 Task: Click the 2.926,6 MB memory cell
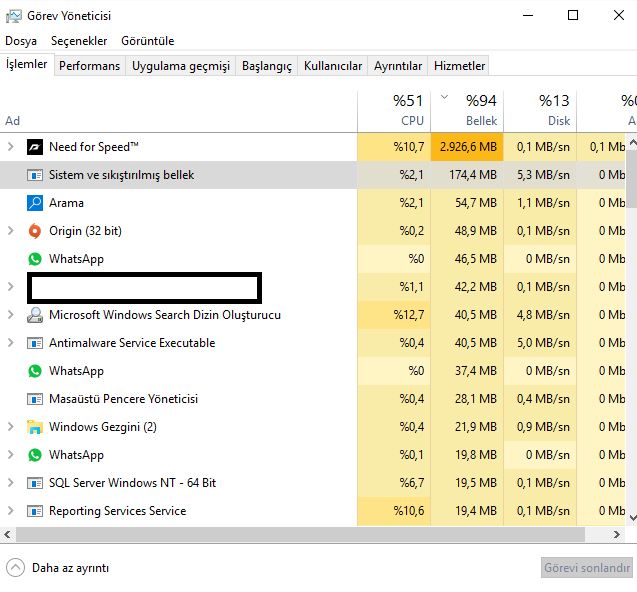point(467,147)
